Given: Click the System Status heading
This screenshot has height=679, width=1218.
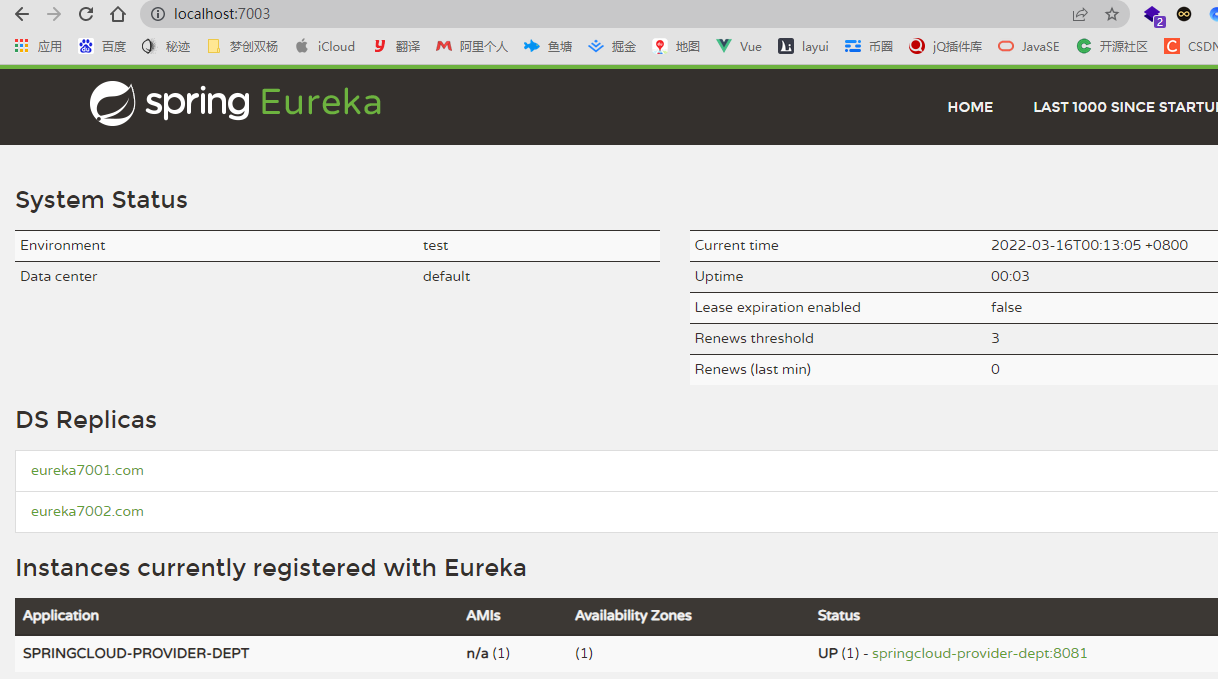Looking at the screenshot, I should point(102,200).
